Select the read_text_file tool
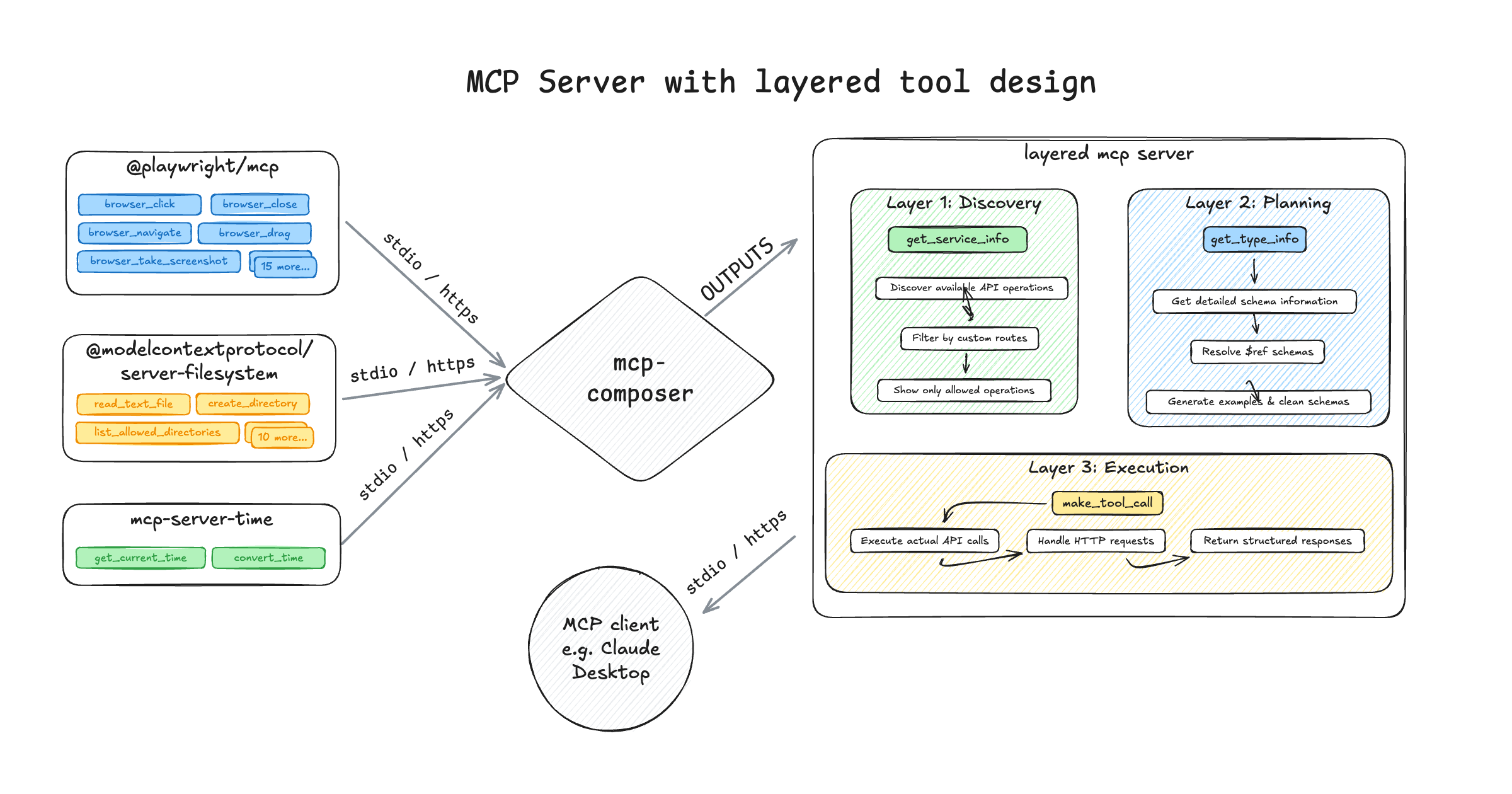 pos(132,403)
